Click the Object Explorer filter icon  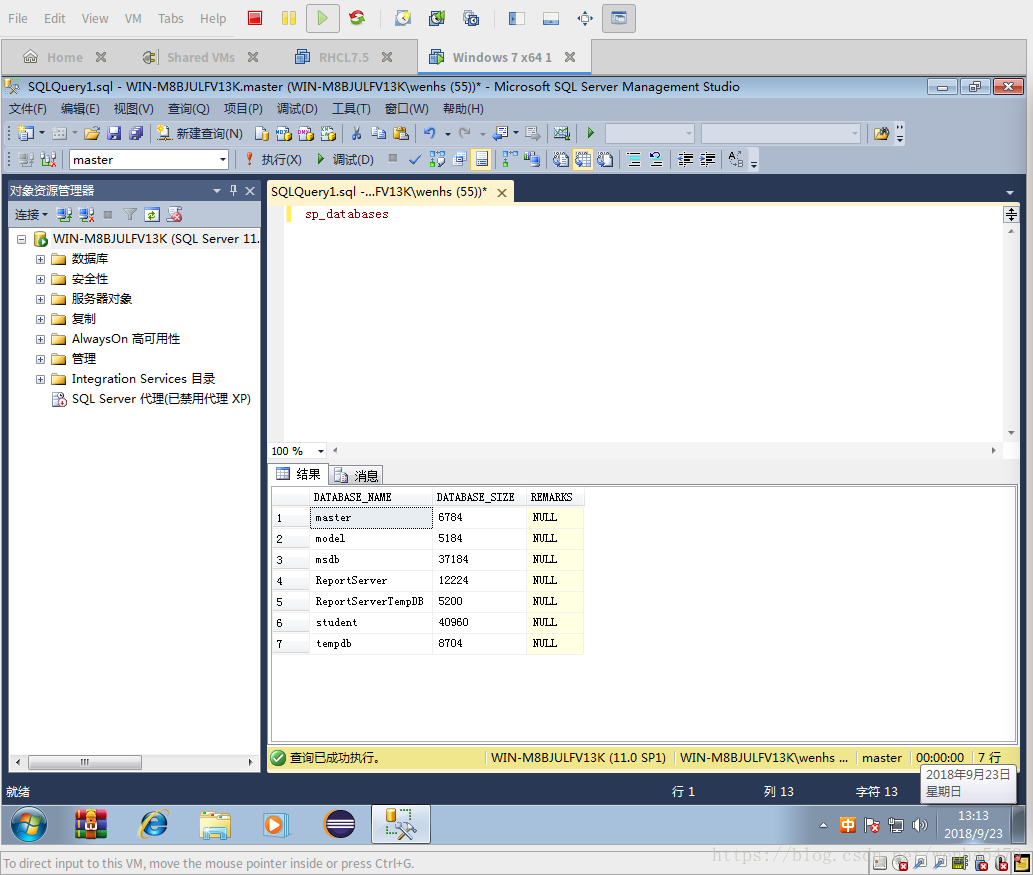pos(130,215)
